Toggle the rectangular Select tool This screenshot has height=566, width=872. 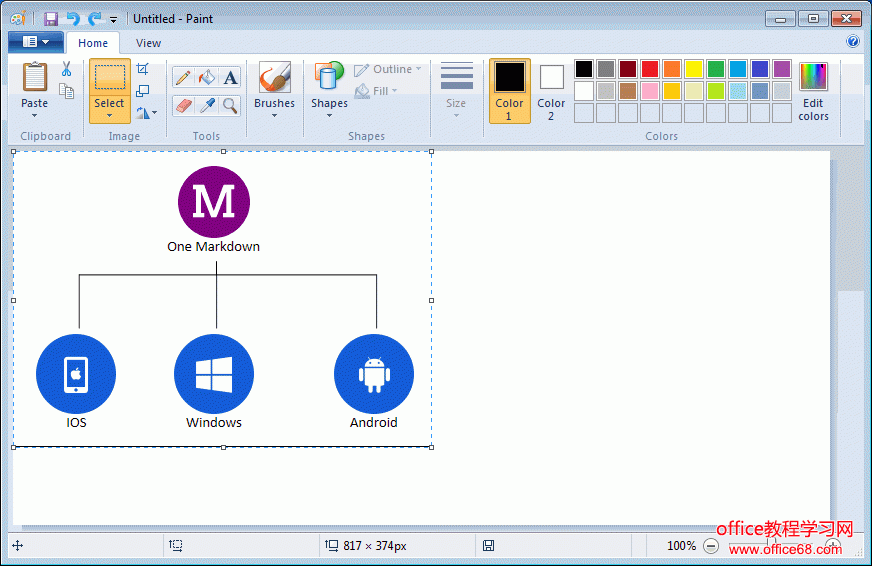pyautogui.click(x=109, y=79)
